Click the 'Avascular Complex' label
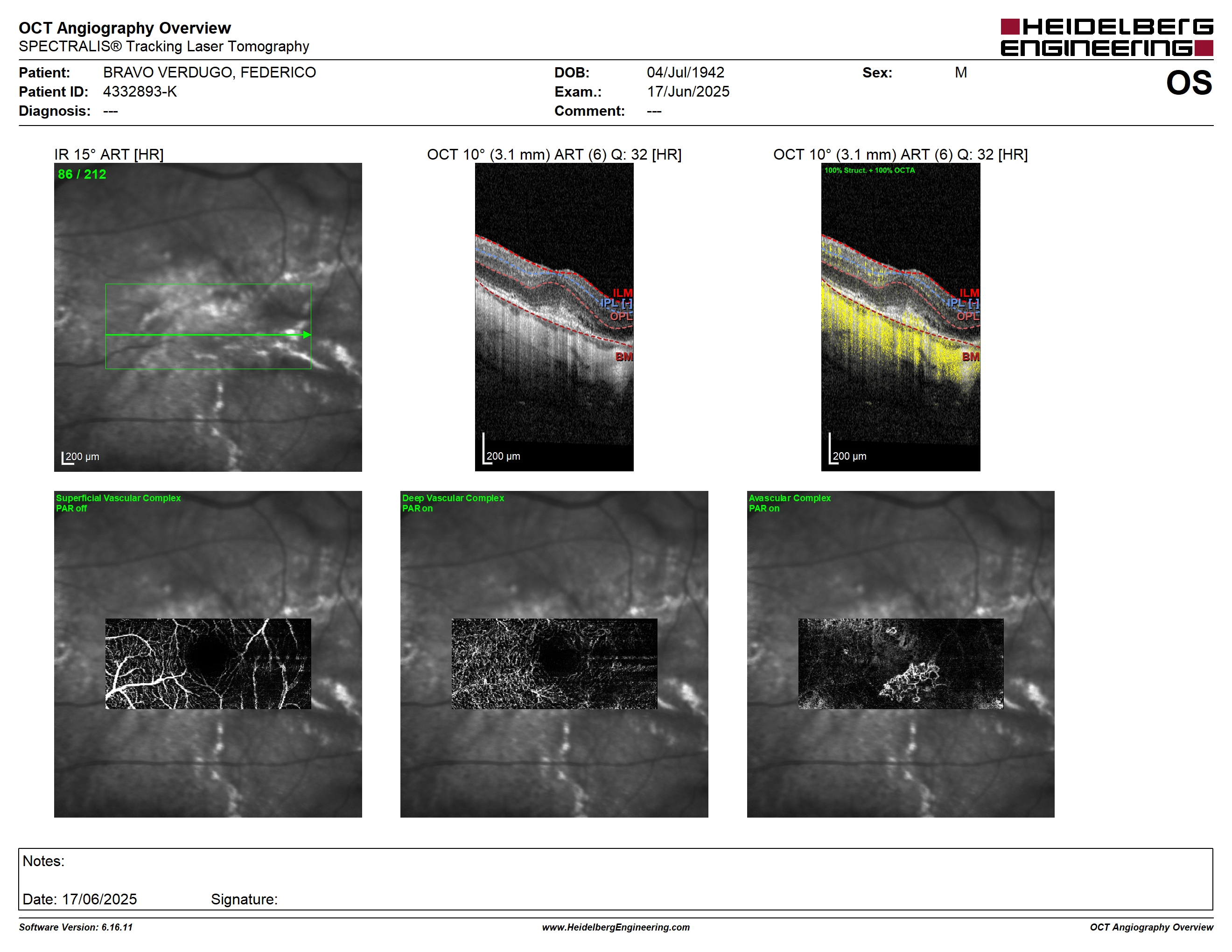This screenshot has width=1232, height=952. click(x=790, y=498)
